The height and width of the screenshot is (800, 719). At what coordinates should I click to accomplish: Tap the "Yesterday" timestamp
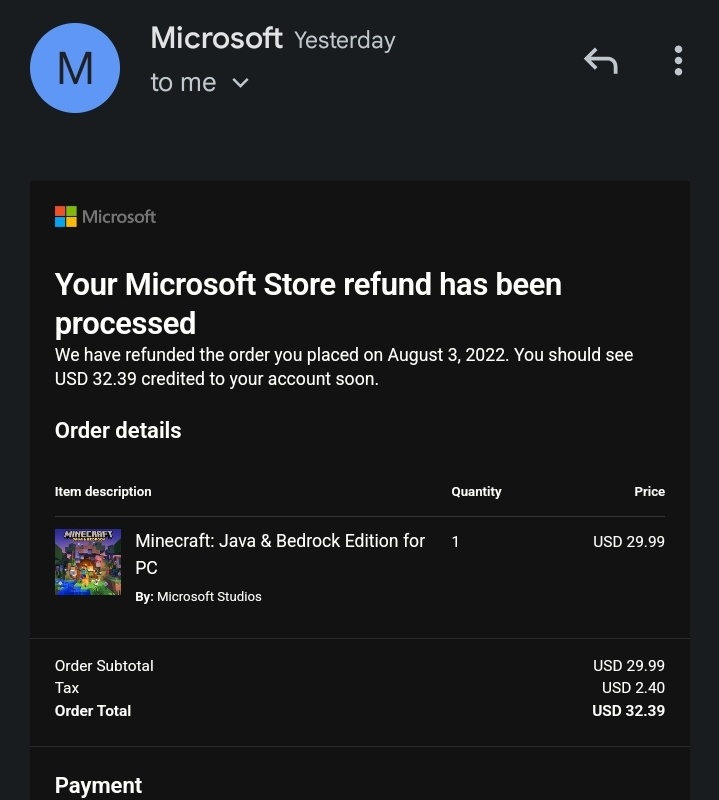pos(344,40)
